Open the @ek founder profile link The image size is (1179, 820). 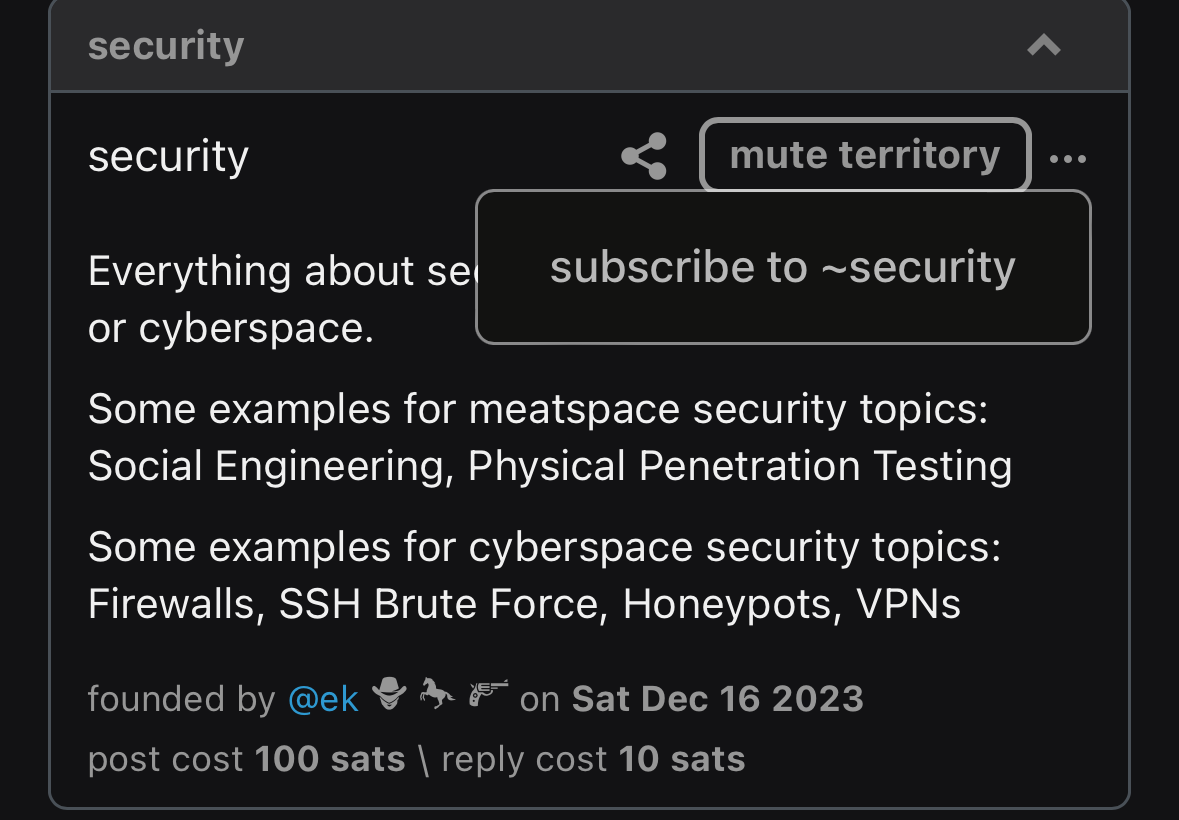coord(323,699)
